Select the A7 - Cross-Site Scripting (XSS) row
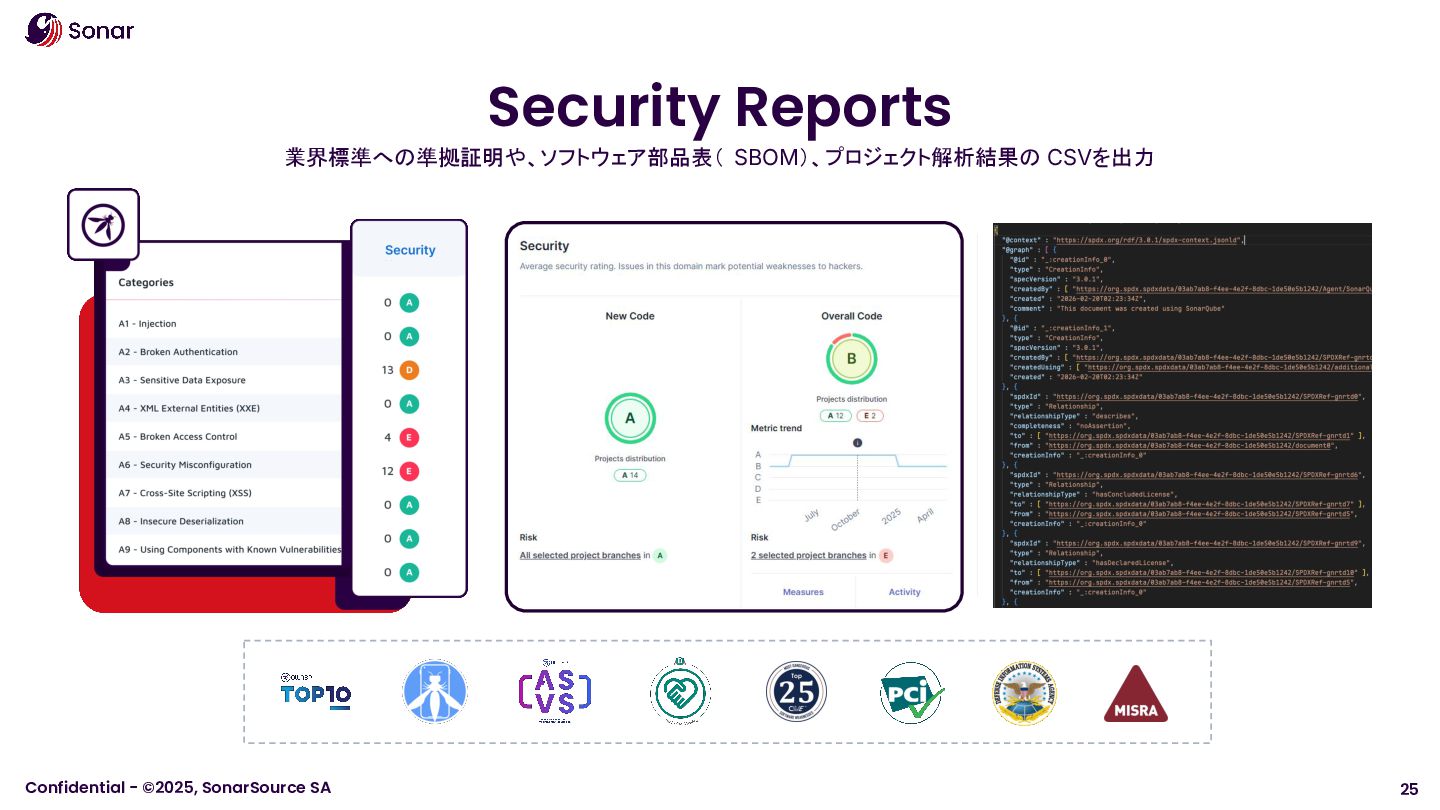The image size is (1440, 810). [224, 493]
